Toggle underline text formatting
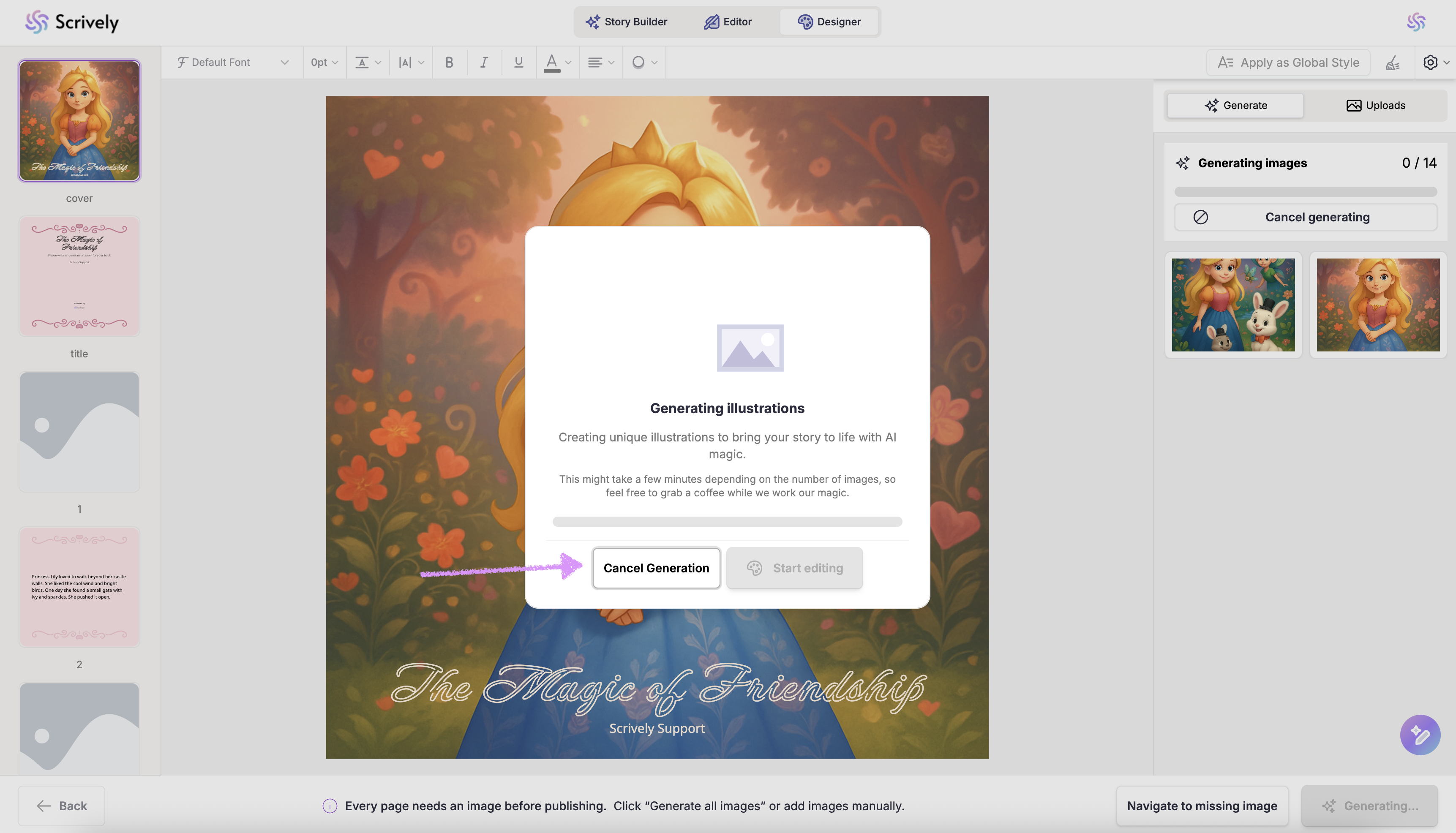 (518, 63)
